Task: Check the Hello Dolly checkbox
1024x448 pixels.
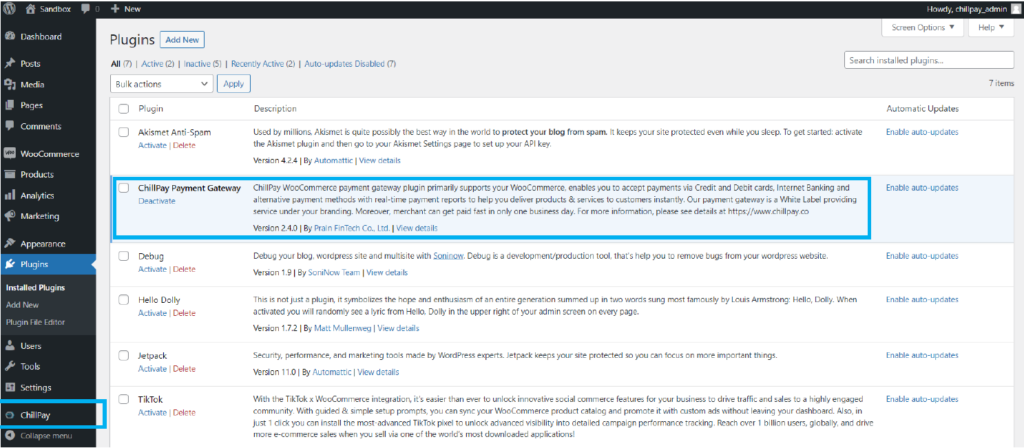Action: (123, 300)
